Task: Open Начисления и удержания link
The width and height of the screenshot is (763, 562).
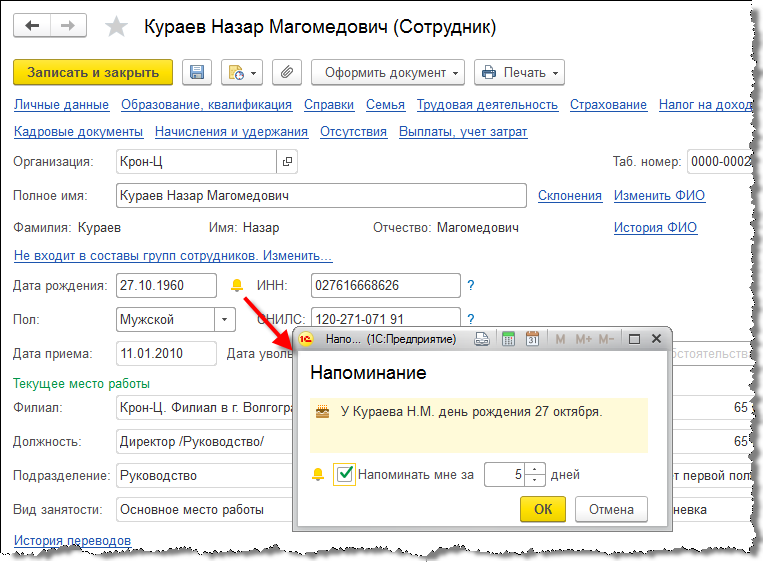Action: 231,131
